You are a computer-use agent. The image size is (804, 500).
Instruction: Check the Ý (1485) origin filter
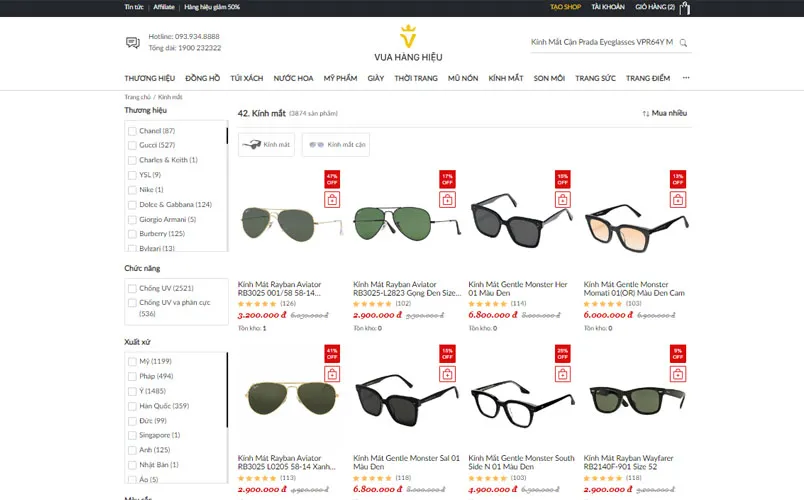pos(132,391)
